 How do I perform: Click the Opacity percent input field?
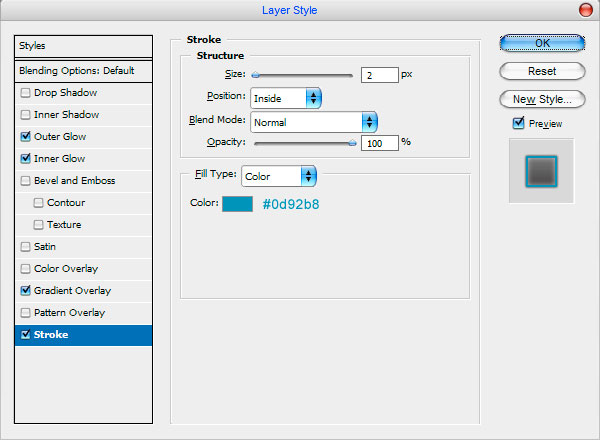click(x=380, y=143)
